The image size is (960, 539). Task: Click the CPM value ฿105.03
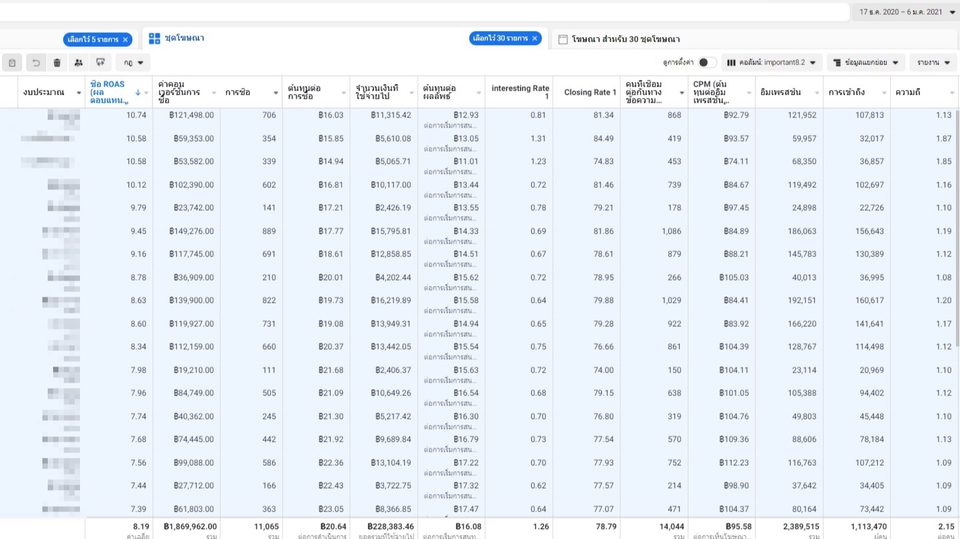click(x=733, y=277)
